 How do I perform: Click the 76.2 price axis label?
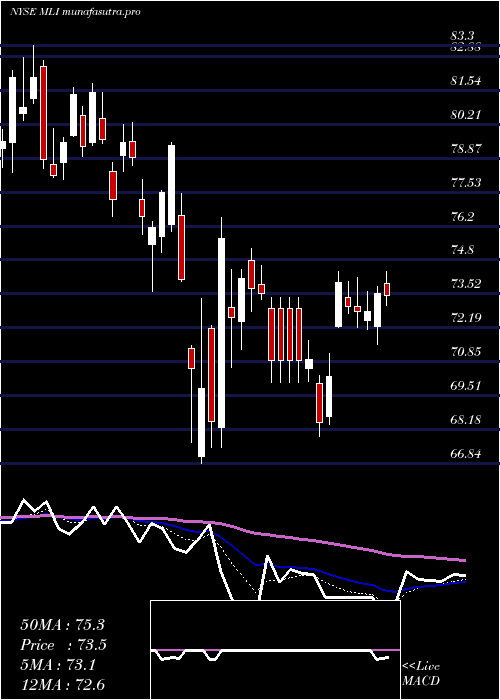(x=463, y=217)
